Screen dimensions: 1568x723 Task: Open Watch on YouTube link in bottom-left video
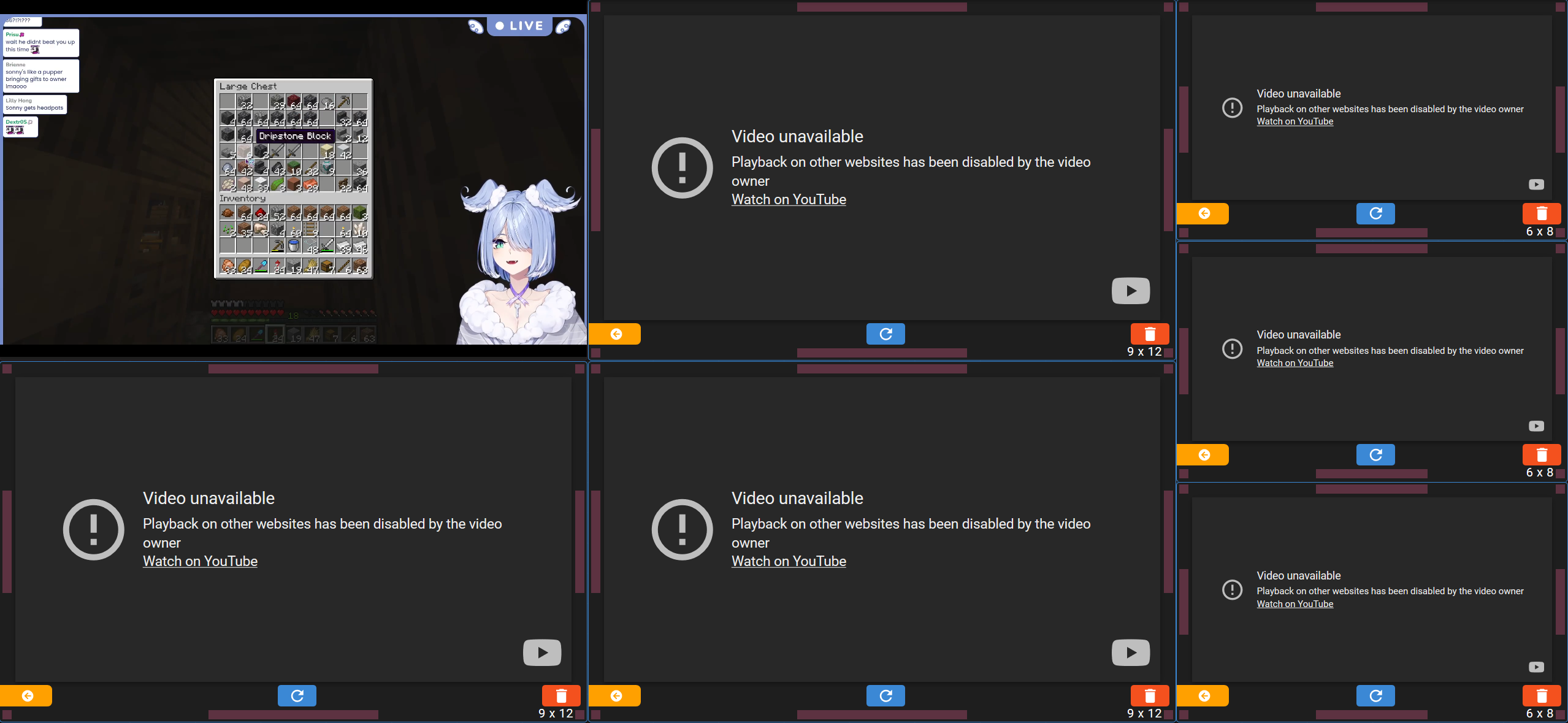coord(200,561)
